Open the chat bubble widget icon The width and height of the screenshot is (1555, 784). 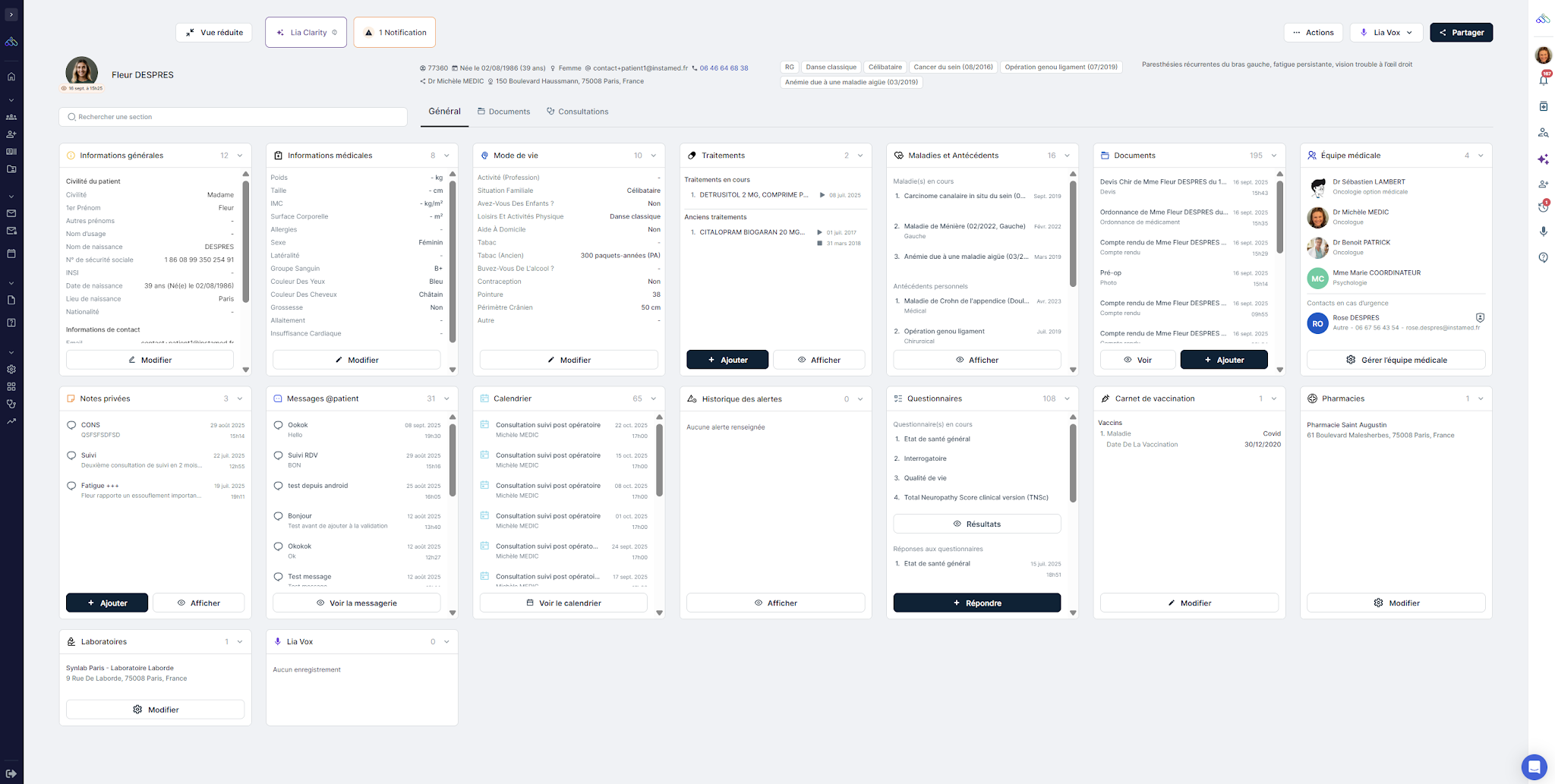click(1534, 767)
